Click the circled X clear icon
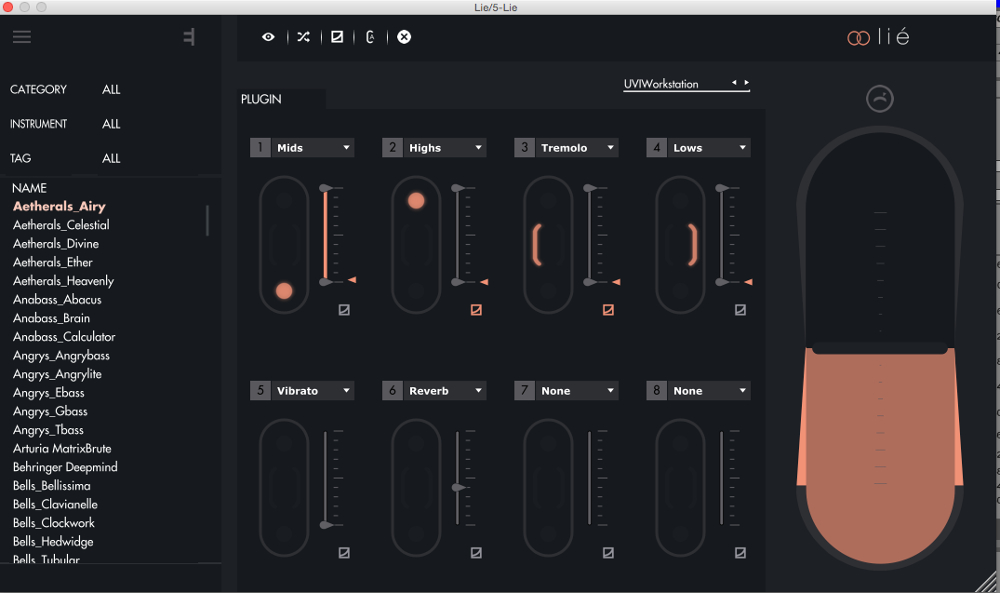The image size is (1000, 593). point(404,37)
